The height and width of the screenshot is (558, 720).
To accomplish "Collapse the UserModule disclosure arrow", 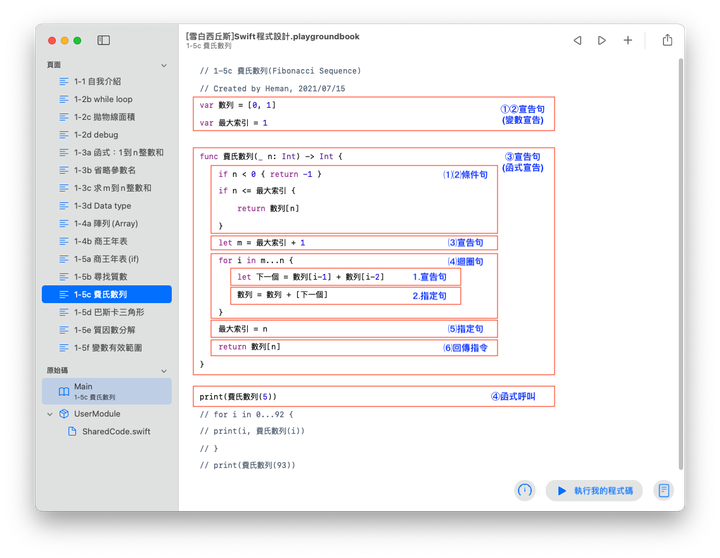I will click(50, 414).
